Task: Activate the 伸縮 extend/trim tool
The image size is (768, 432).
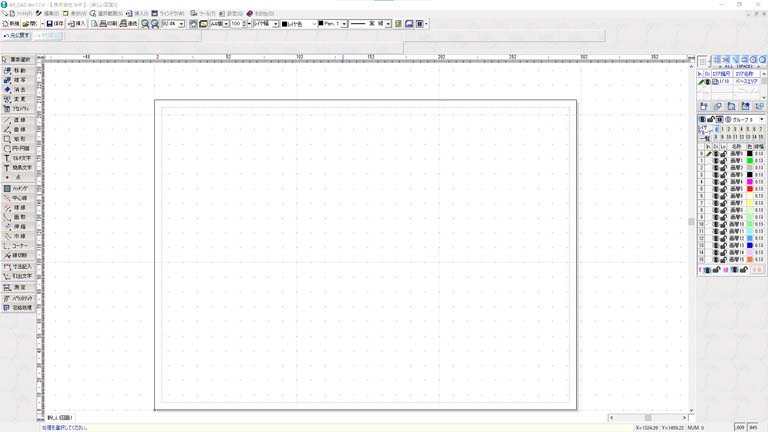Action: (17, 227)
